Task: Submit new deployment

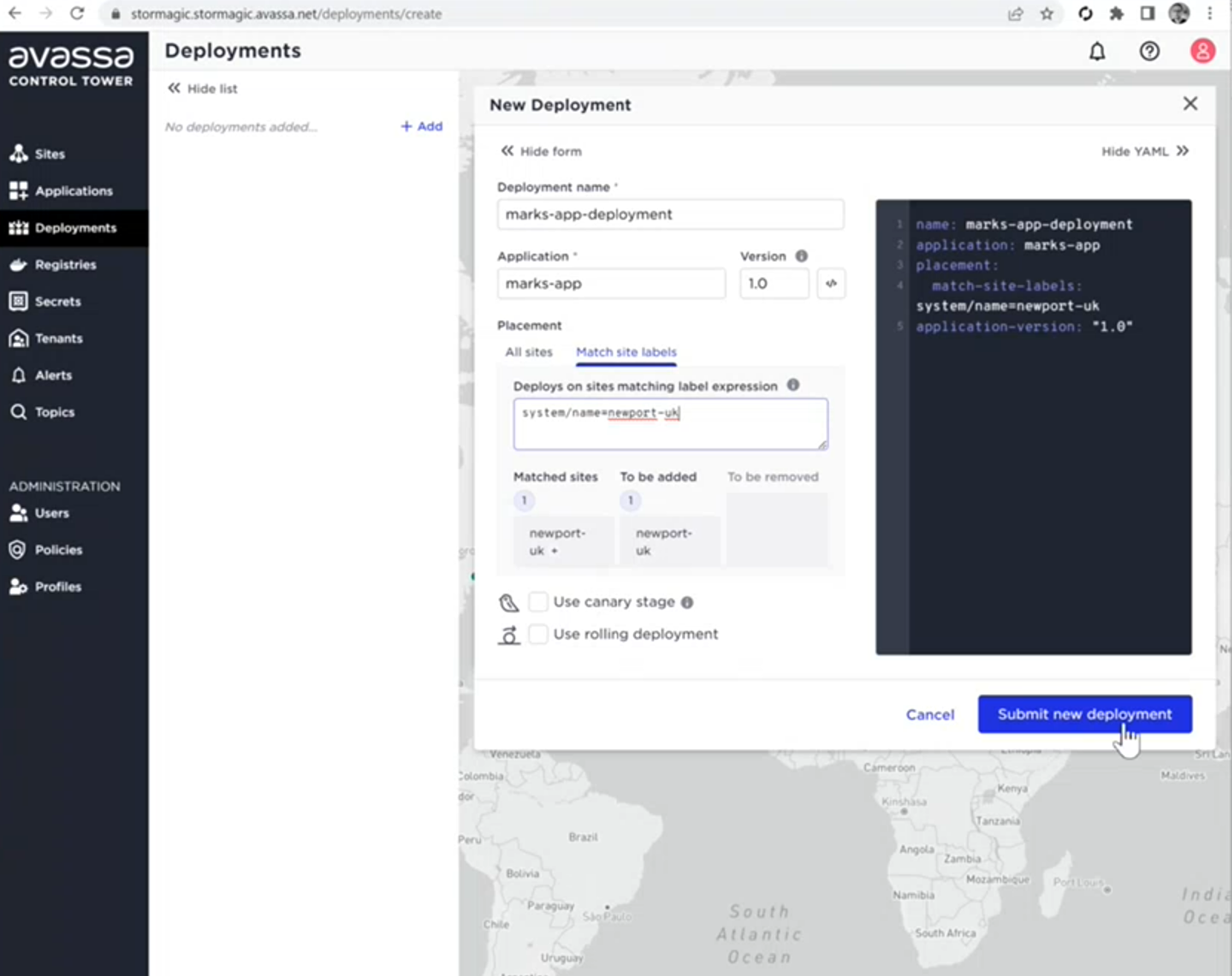Action: [1084, 714]
